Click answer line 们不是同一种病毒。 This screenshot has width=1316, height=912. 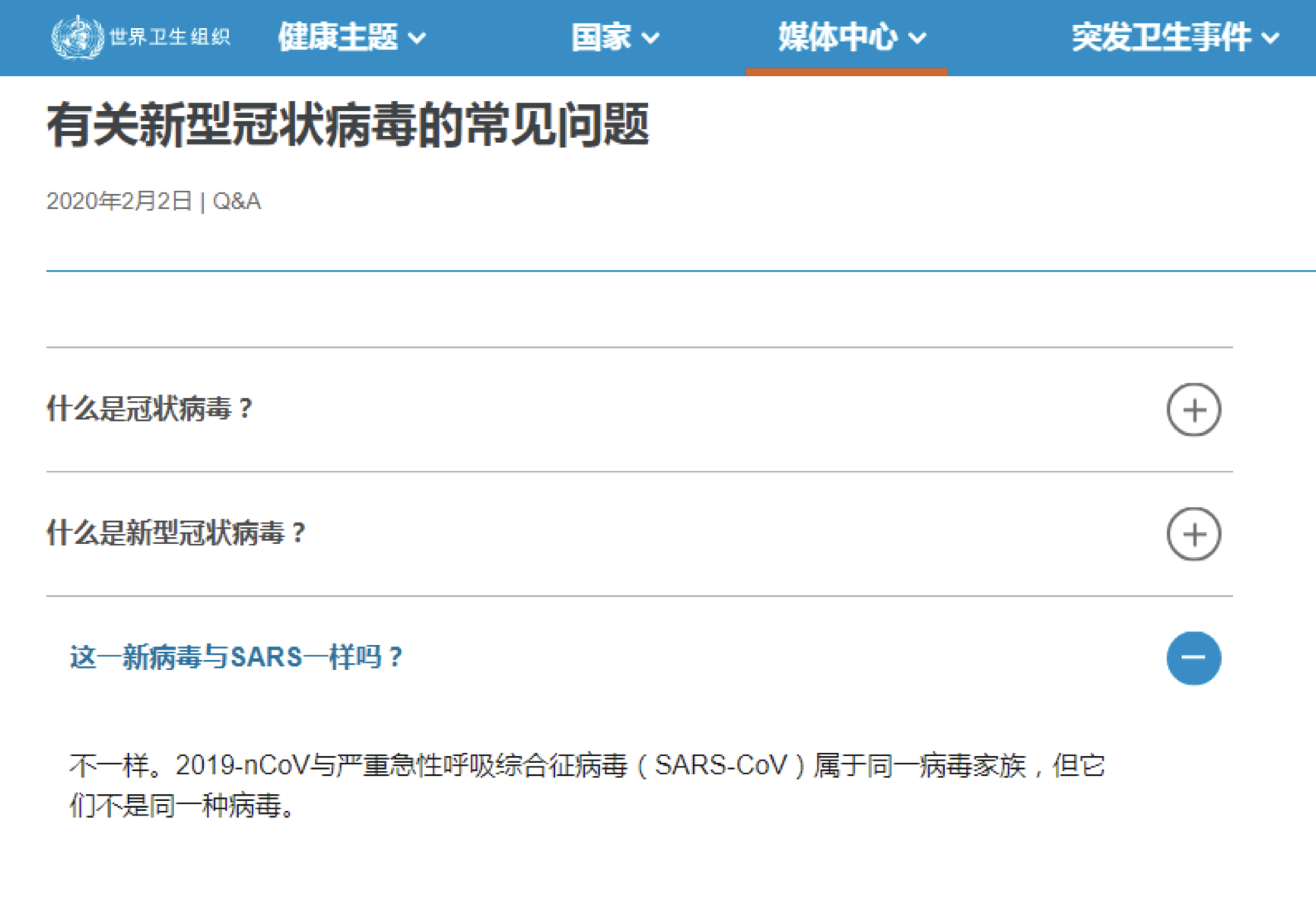tap(183, 806)
